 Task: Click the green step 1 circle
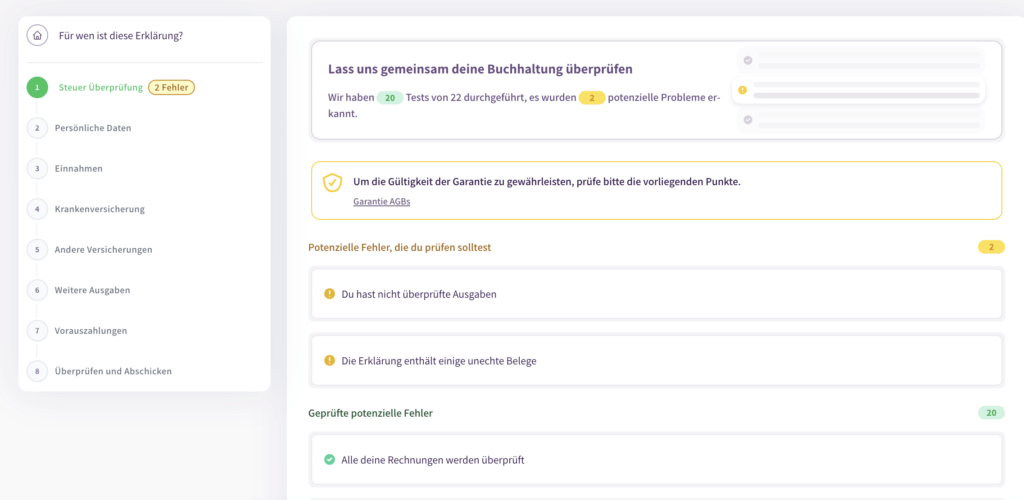coord(37,87)
